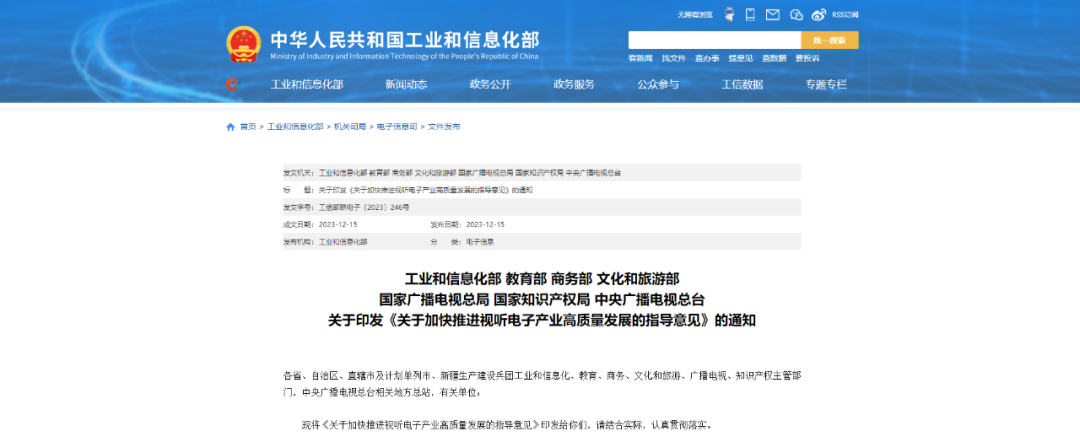This screenshot has width=1080, height=442.
Task: Click 找文件 quick link under search
Action: point(673,58)
